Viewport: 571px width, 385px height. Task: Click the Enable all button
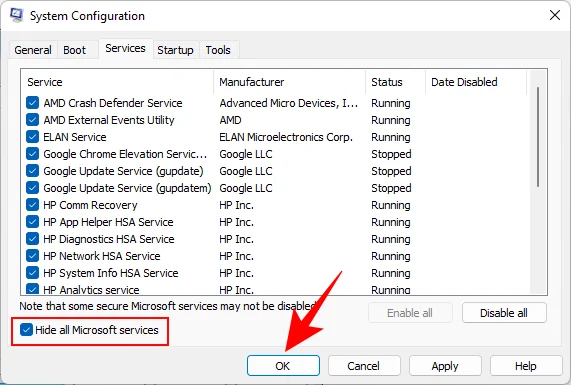point(410,313)
